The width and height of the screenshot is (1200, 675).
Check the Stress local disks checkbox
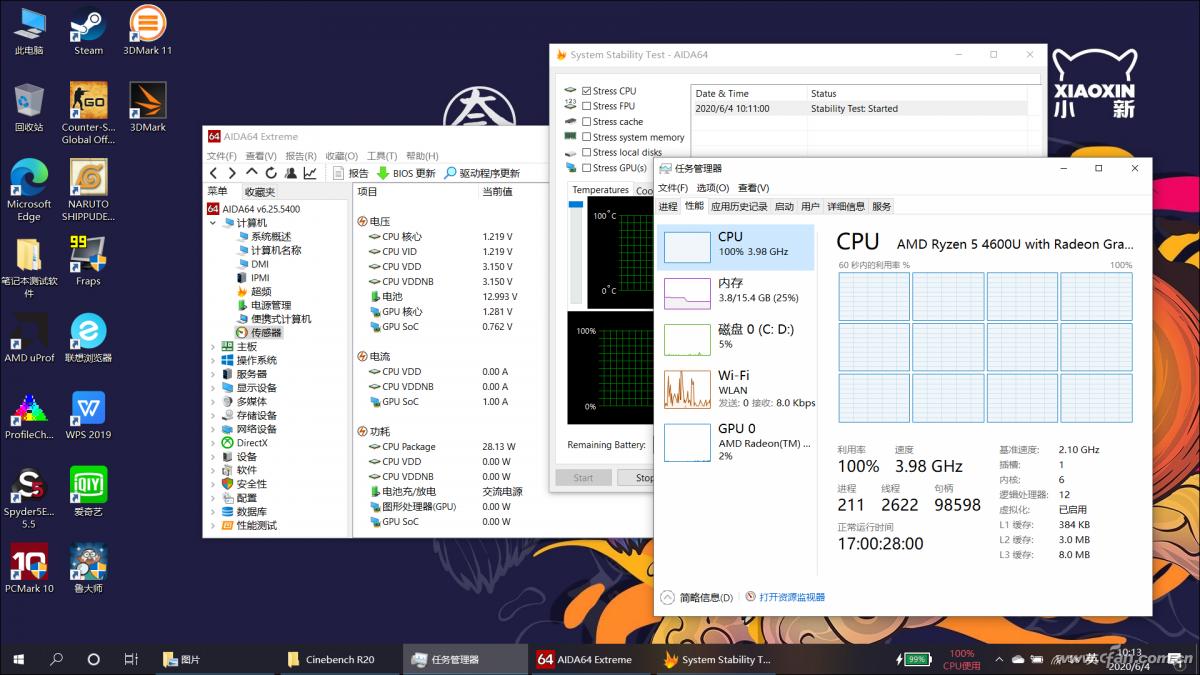tap(587, 152)
